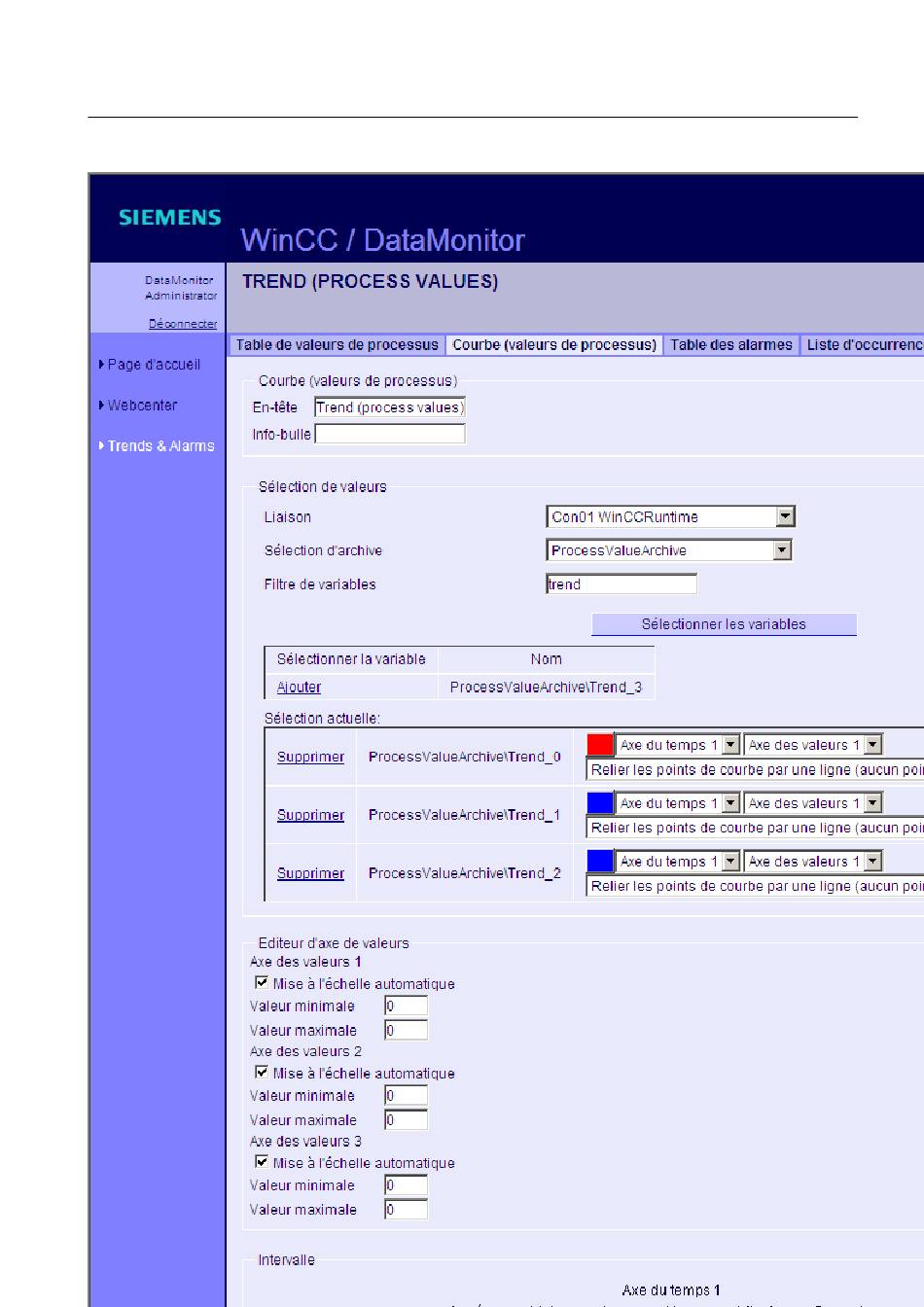Click Valeur maximale field of Axe des valeurs 2
The height and width of the screenshot is (1307, 924).
click(406, 1120)
